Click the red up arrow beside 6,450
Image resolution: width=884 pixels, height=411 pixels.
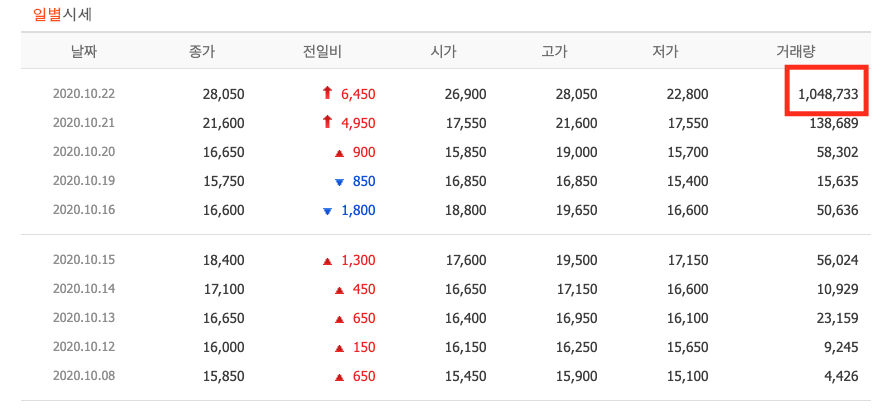(x=327, y=93)
